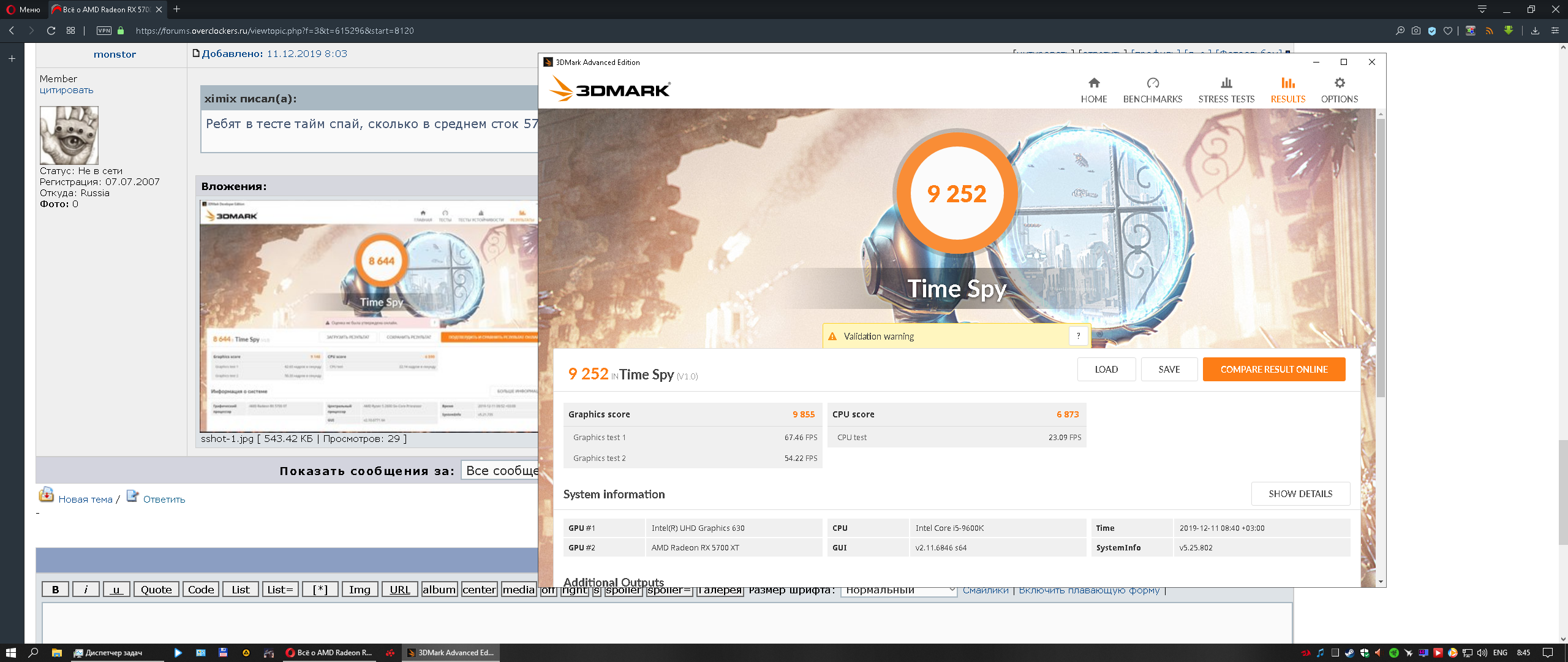The image size is (1568, 662).
Task: Take a page snapshot with camera icon
Action: click(1415, 31)
